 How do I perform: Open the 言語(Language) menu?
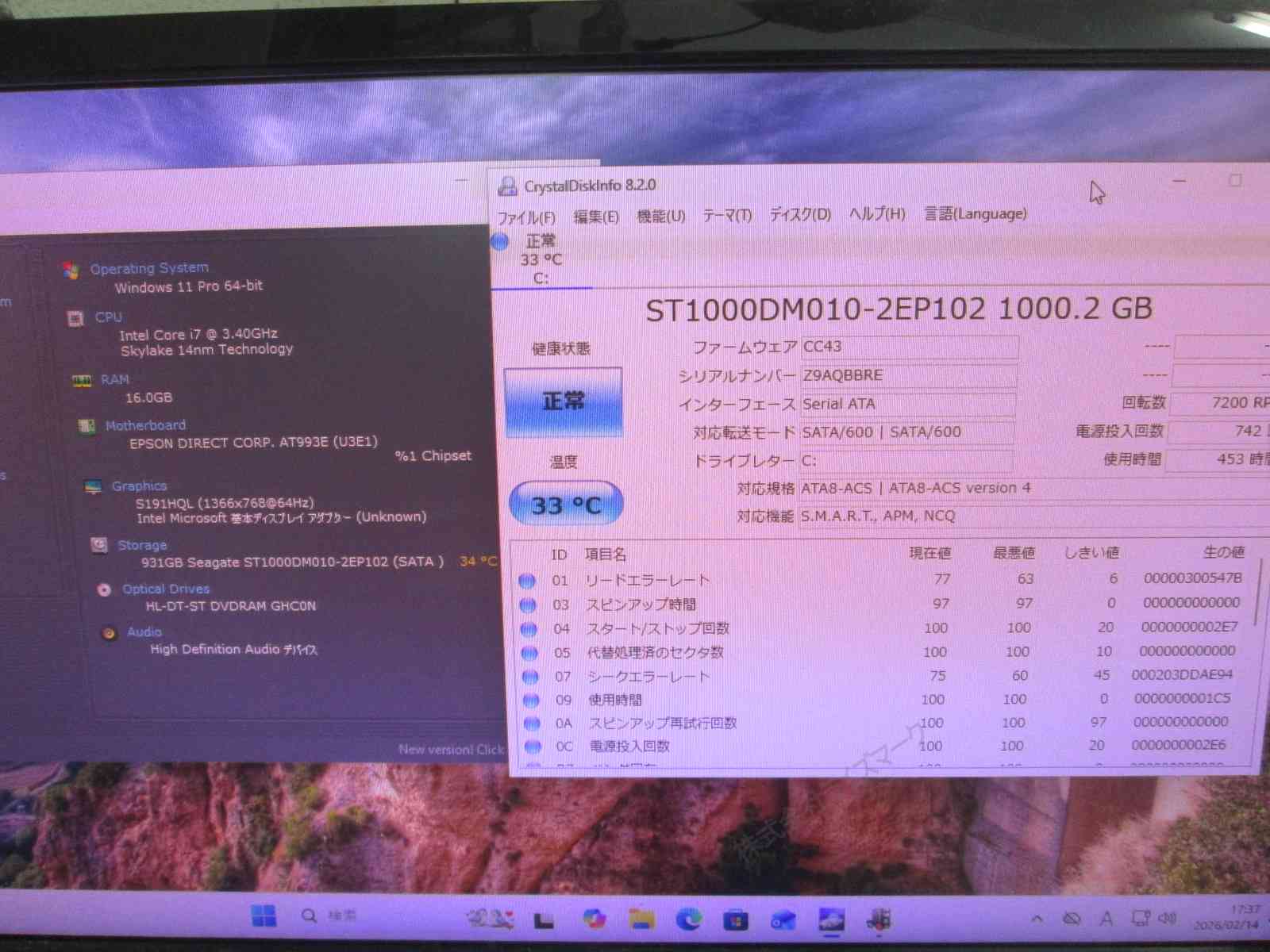pyautogui.click(x=975, y=213)
